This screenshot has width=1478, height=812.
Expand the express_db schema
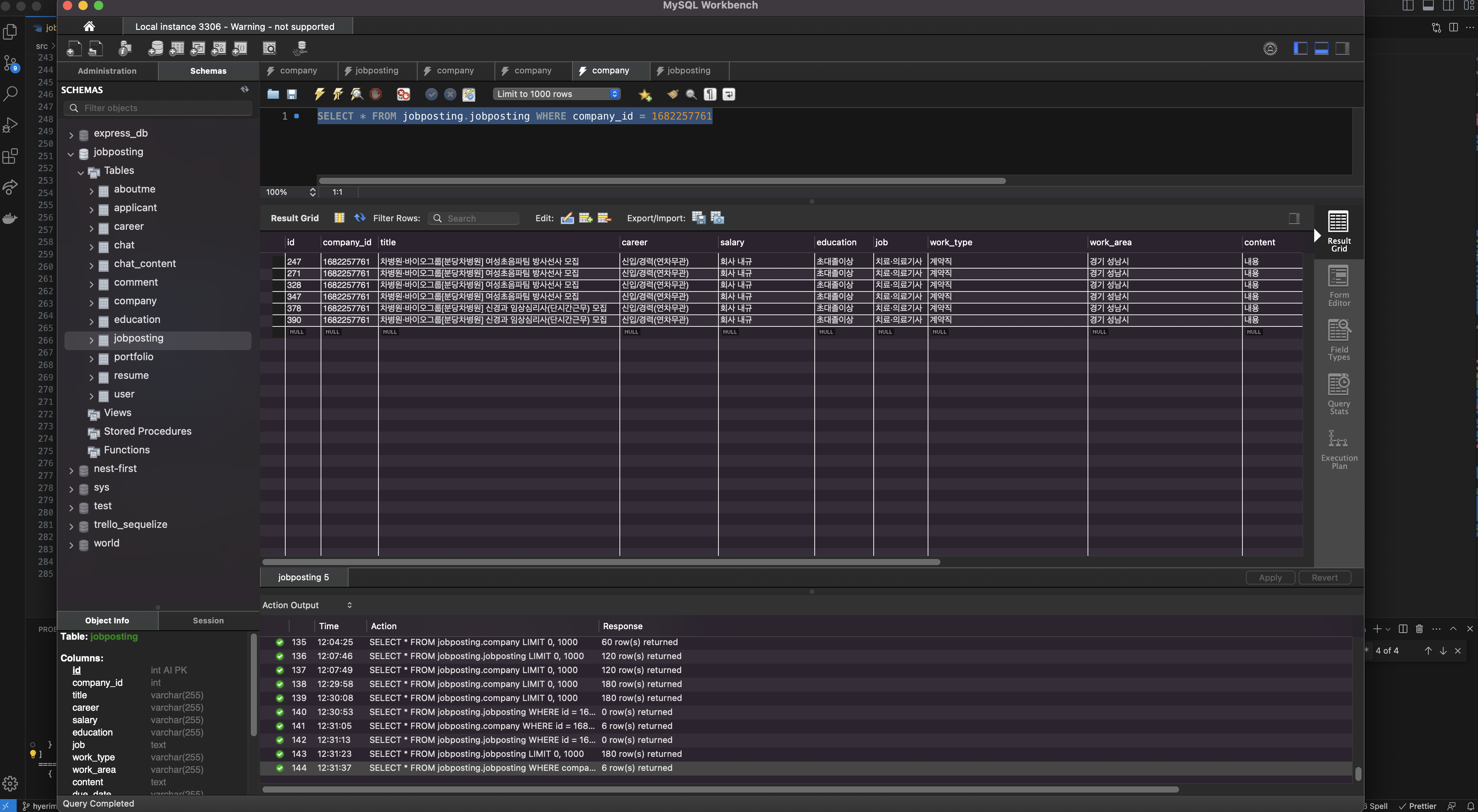[71, 135]
